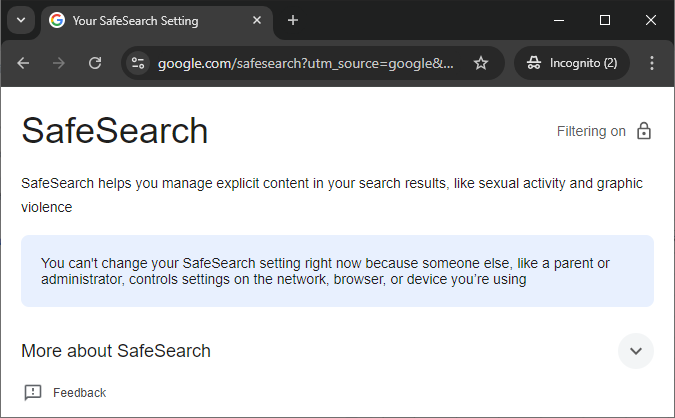This screenshot has height=418, width=675.
Task: Open a new tab with the plus button
Action: 293,20
